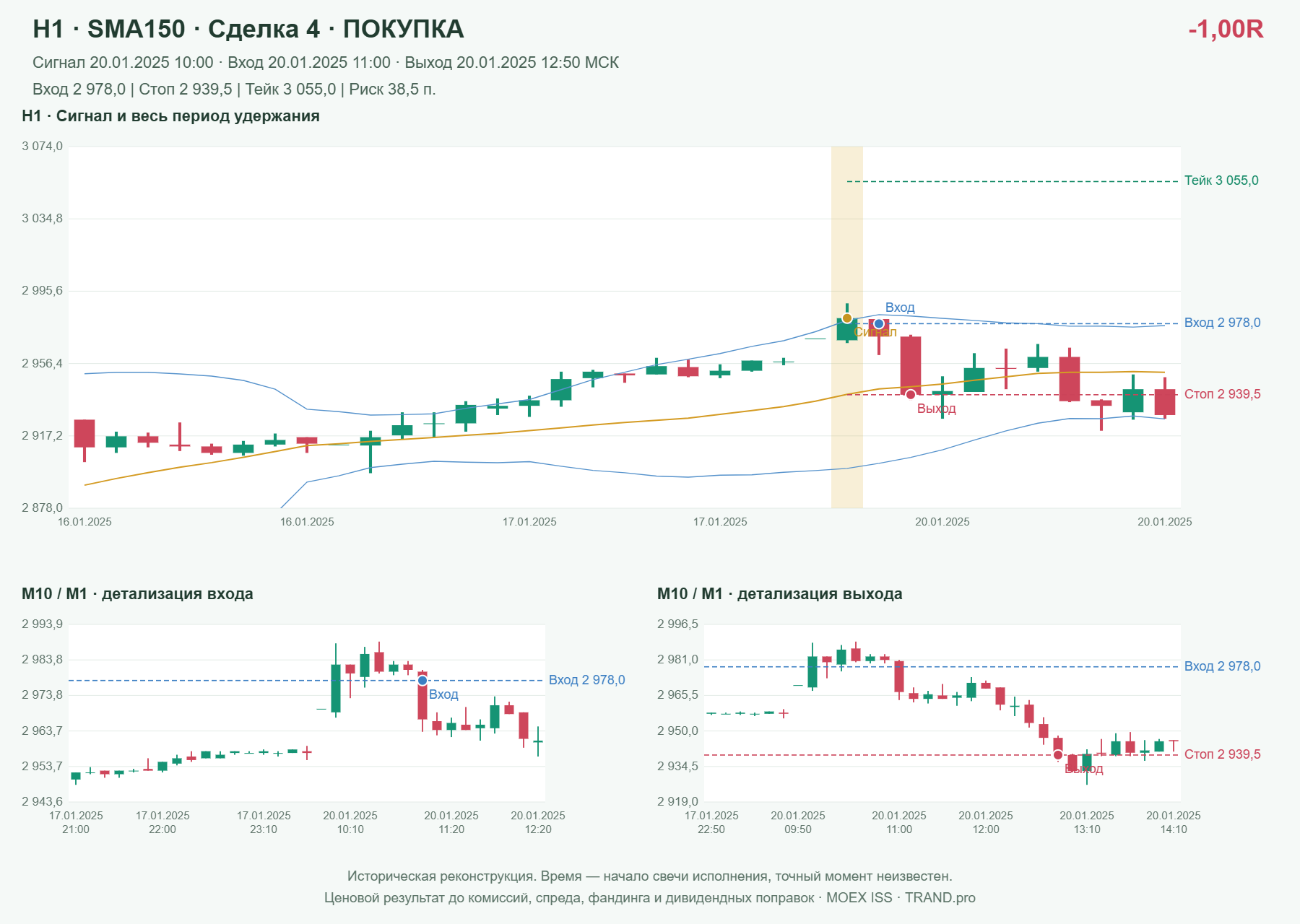Click the blue entry marker on H1 chart
The image size is (1300, 924).
879,323
